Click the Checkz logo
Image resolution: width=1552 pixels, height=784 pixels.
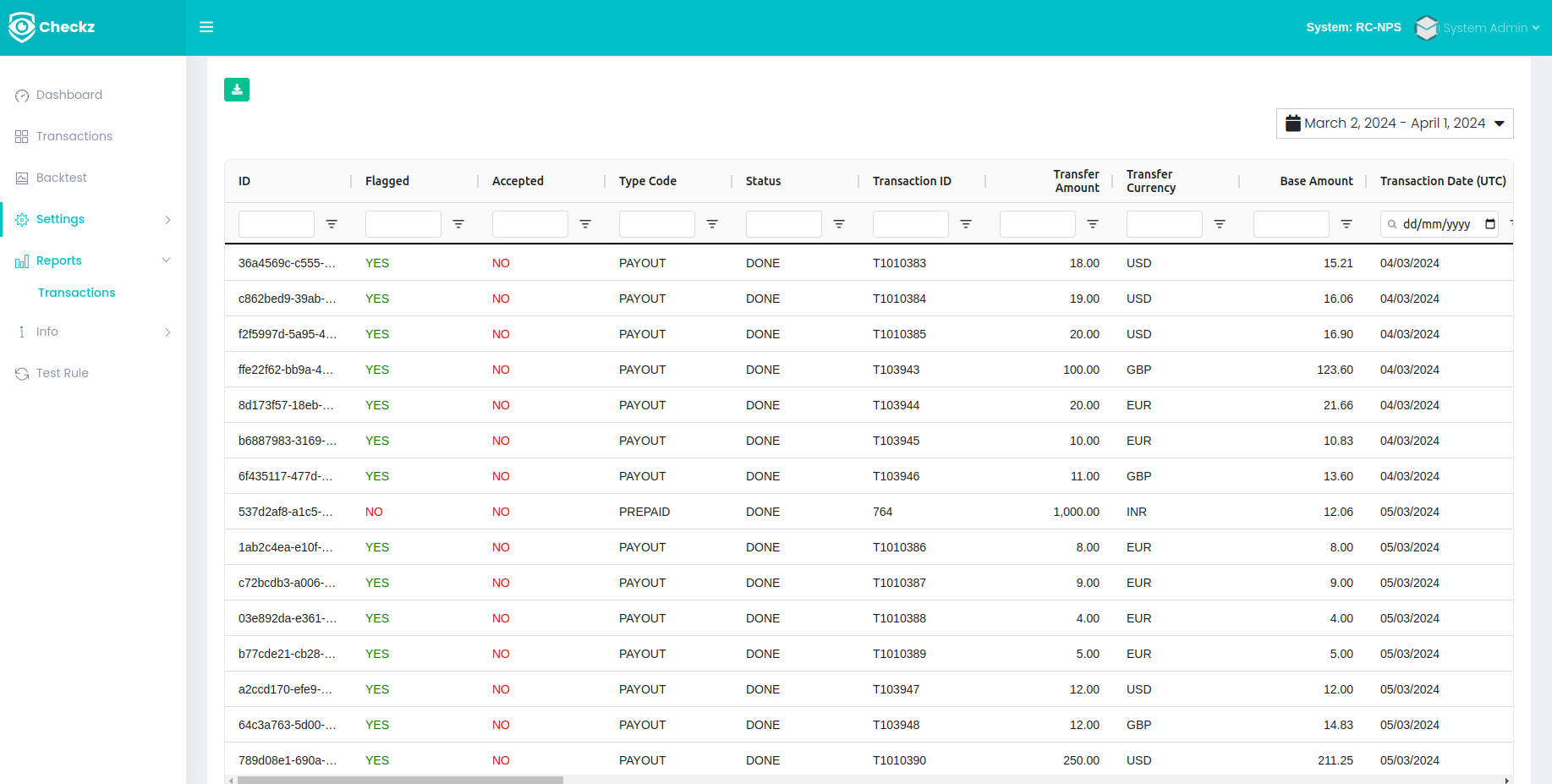pyautogui.click(x=52, y=27)
